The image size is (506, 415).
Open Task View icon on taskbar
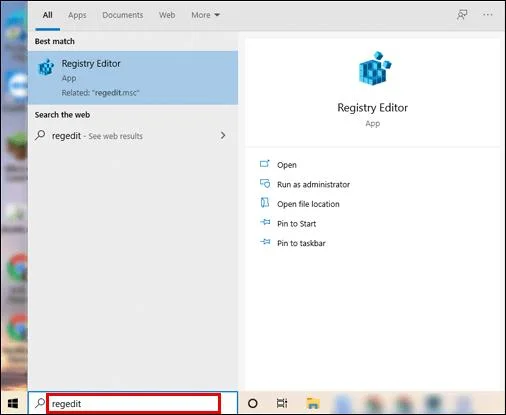[282, 403]
